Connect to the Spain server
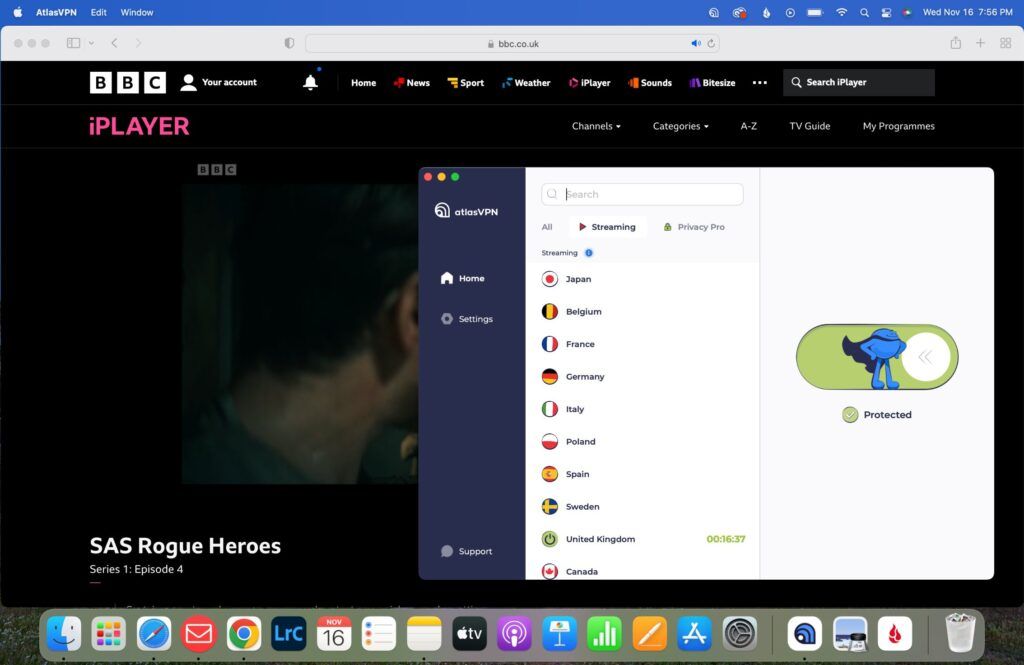Viewport: 1024px width, 665px height. click(x=642, y=474)
